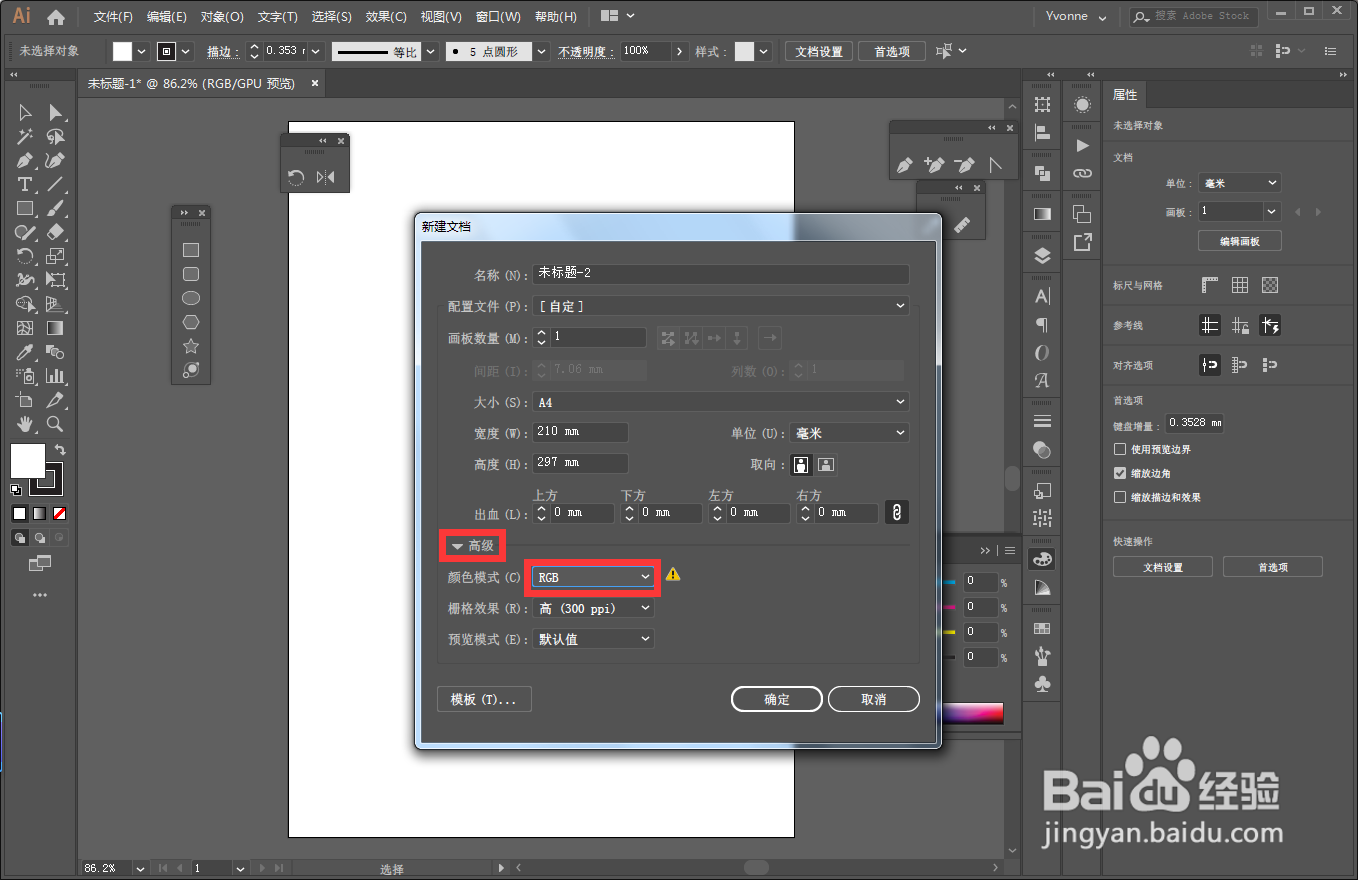
Task: Select the Line Segment tool
Action: [x=56, y=184]
